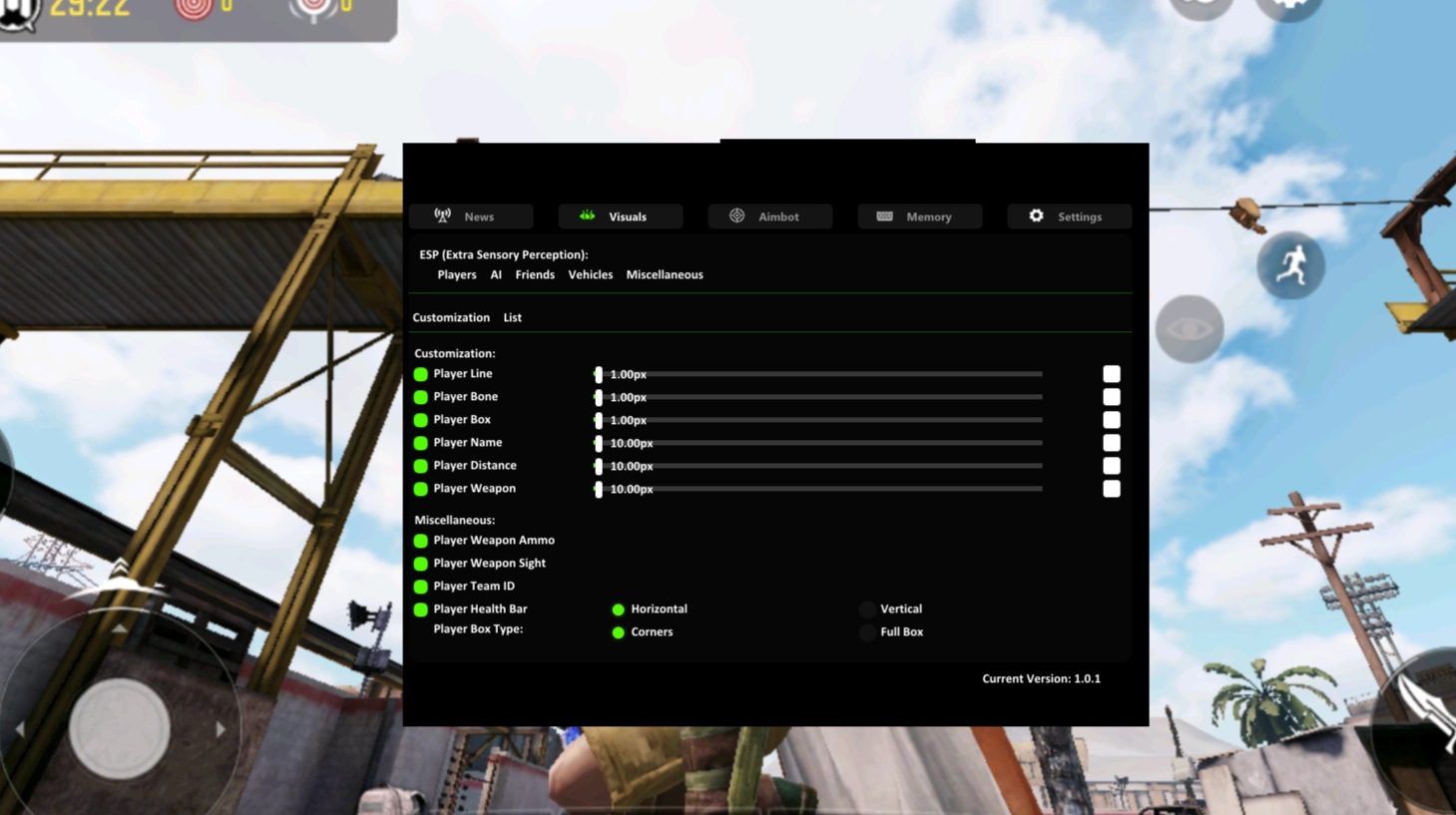Select the Friends ESP category
This screenshot has width=1456, height=815.
pos(535,274)
